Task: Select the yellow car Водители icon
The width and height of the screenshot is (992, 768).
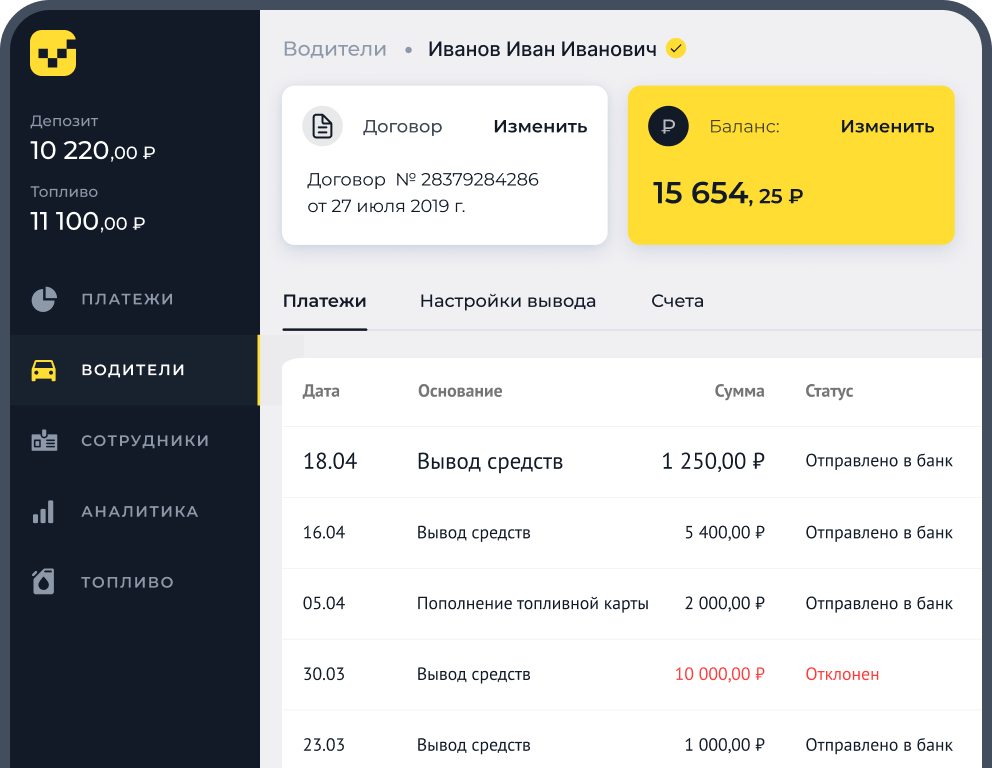Action: (44, 370)
